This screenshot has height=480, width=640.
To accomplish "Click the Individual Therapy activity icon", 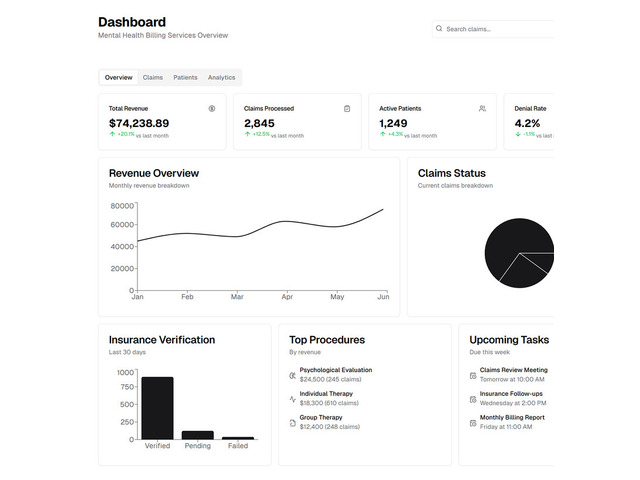I will tap(292, 399).
